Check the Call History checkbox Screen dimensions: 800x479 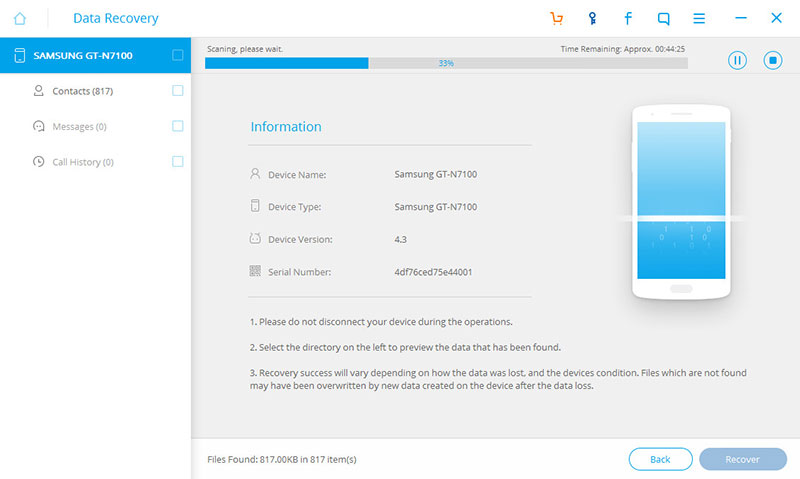pyautogui.click(x=178, y=162)
